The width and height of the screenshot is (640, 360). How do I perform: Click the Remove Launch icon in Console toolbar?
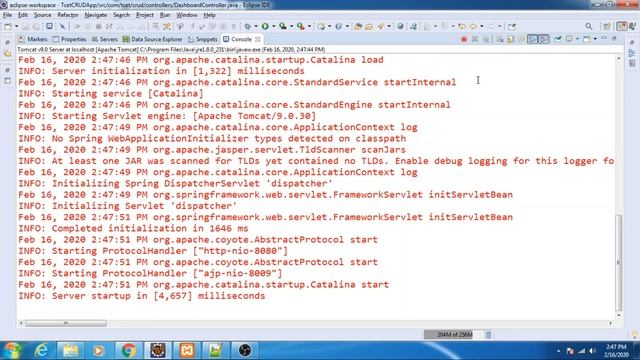[x=475, y=39]
